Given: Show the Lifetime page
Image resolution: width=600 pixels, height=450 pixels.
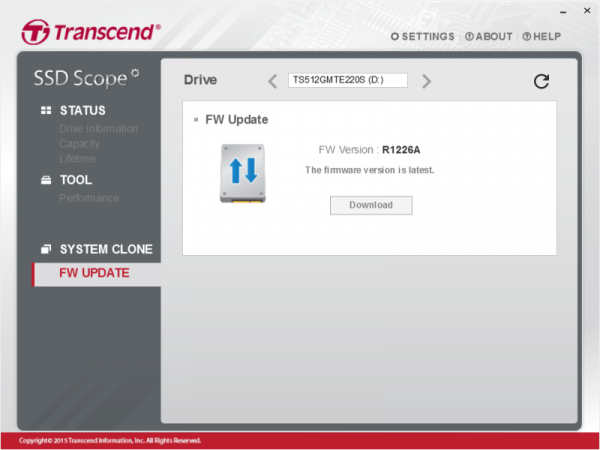Looking at the screenshot, I should coord(78,158).
